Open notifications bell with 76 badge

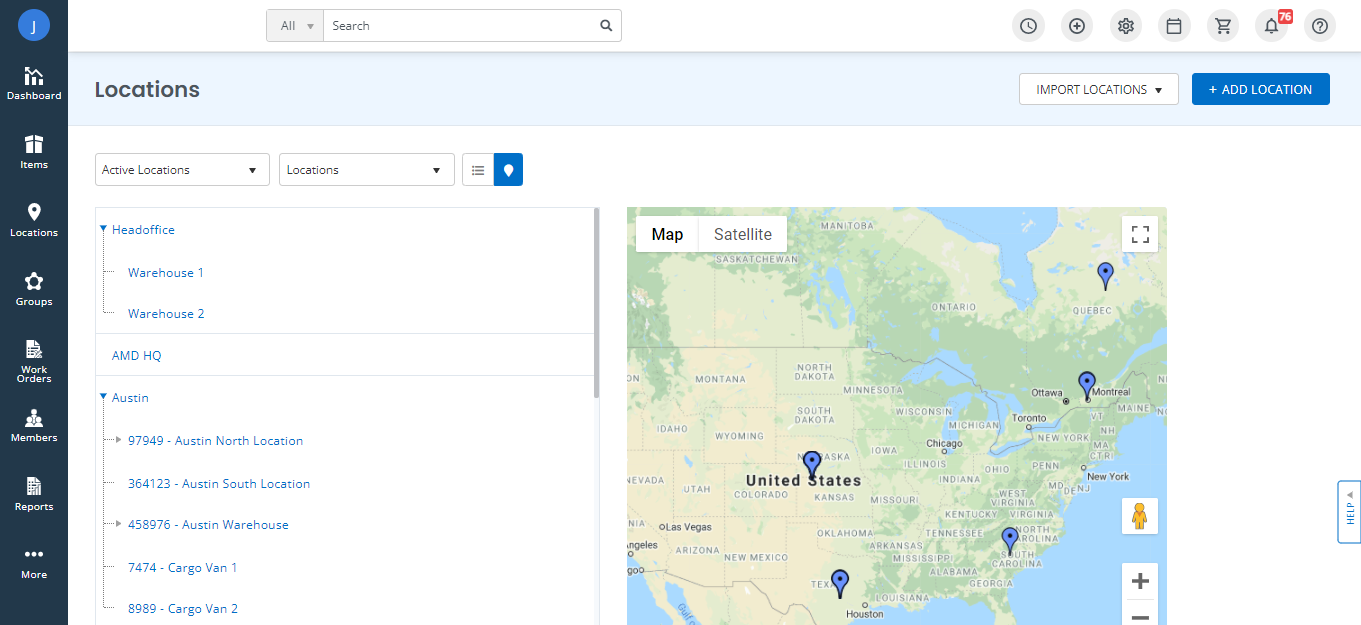coord(1272,26)
